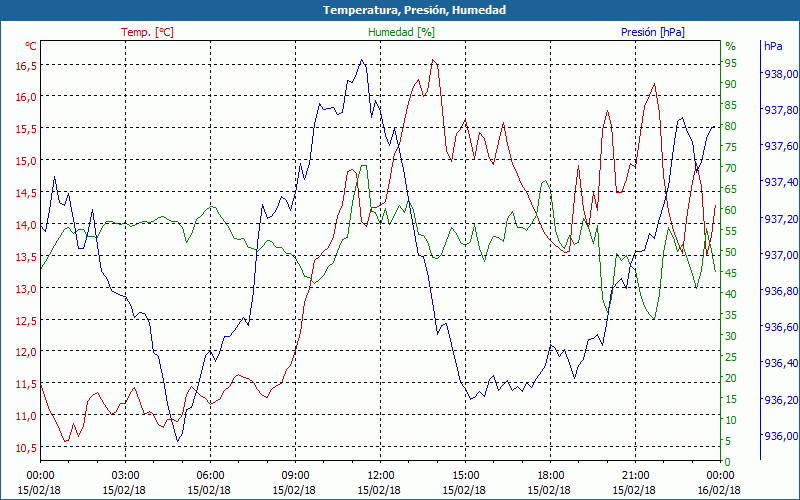Click the "16,0" temperature axis value
The height and width of the screenshot is (500, 800).
coord(26,97)
